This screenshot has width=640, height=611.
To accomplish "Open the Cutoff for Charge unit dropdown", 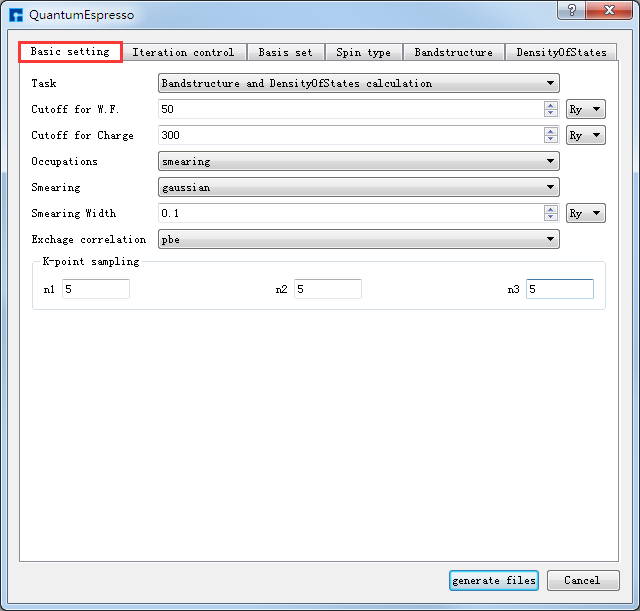I will click(x=585, y=135).
